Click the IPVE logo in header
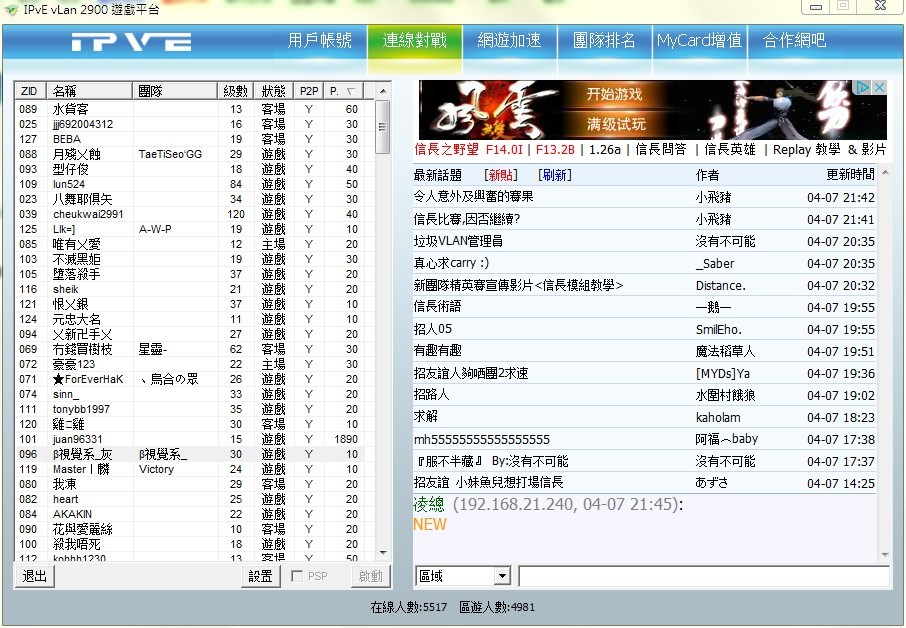Viewport: 906px width, 628px height. [131, 42]
